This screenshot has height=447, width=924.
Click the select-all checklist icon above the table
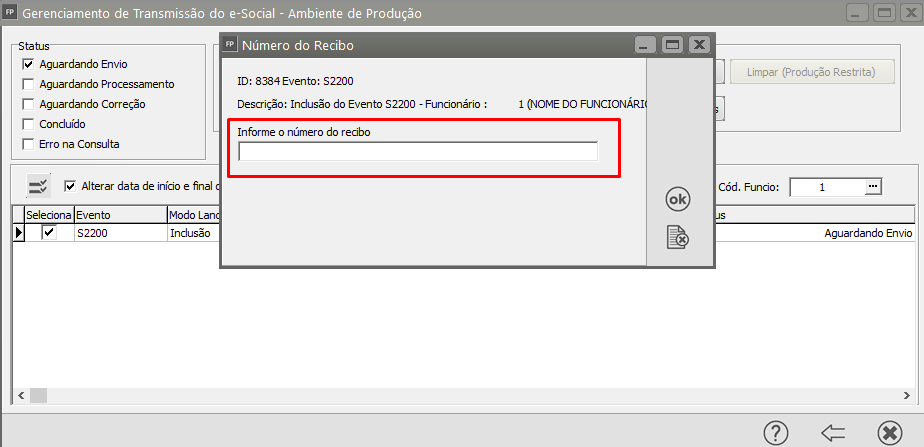click(38, 186)
